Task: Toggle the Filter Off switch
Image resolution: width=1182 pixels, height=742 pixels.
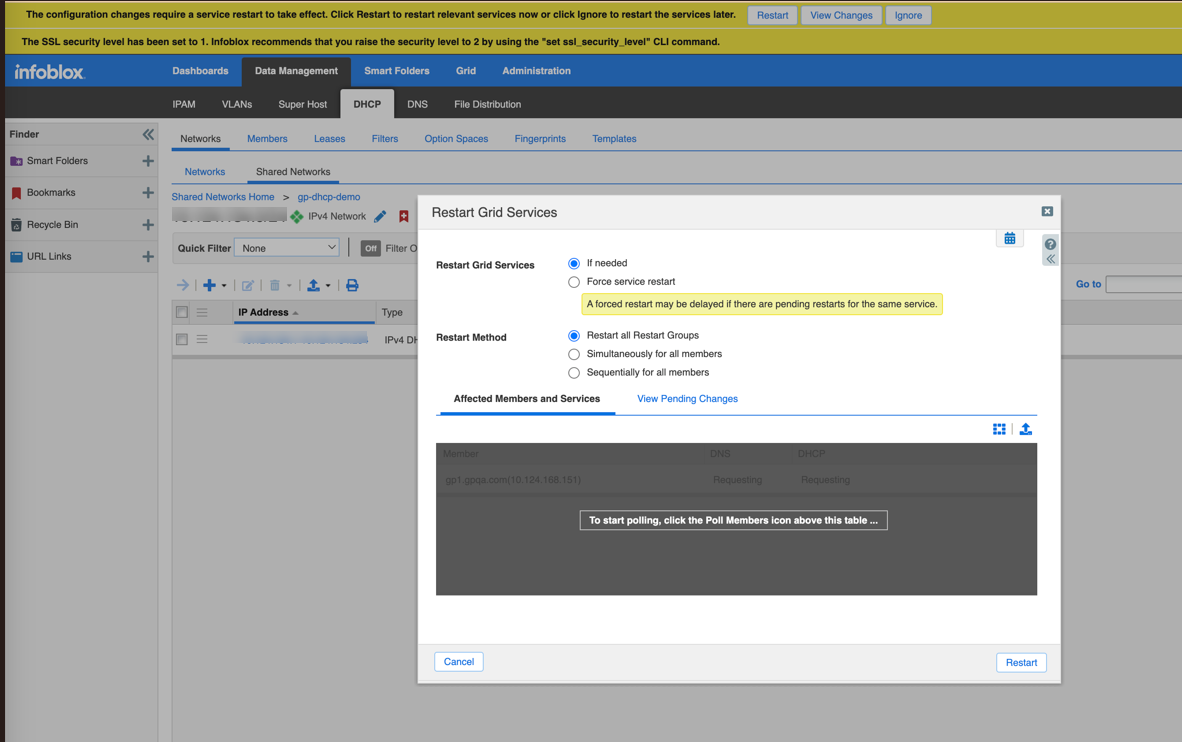Action: 370,248
